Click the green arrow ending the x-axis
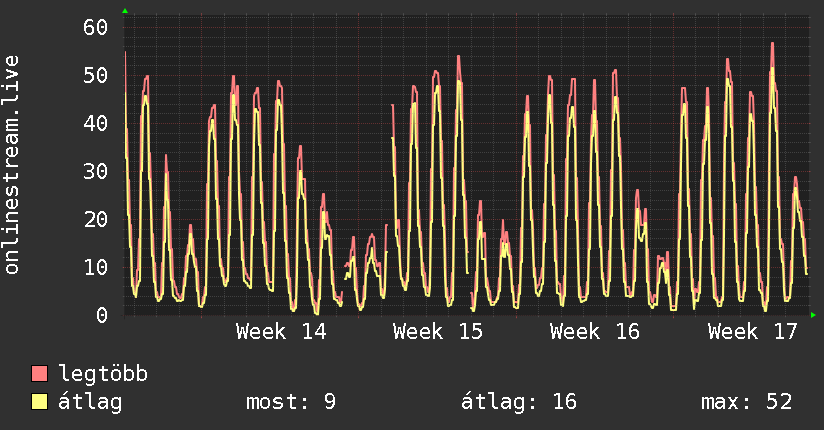Image resolution: width=824 pixels, height=430 pixels. 813,315
